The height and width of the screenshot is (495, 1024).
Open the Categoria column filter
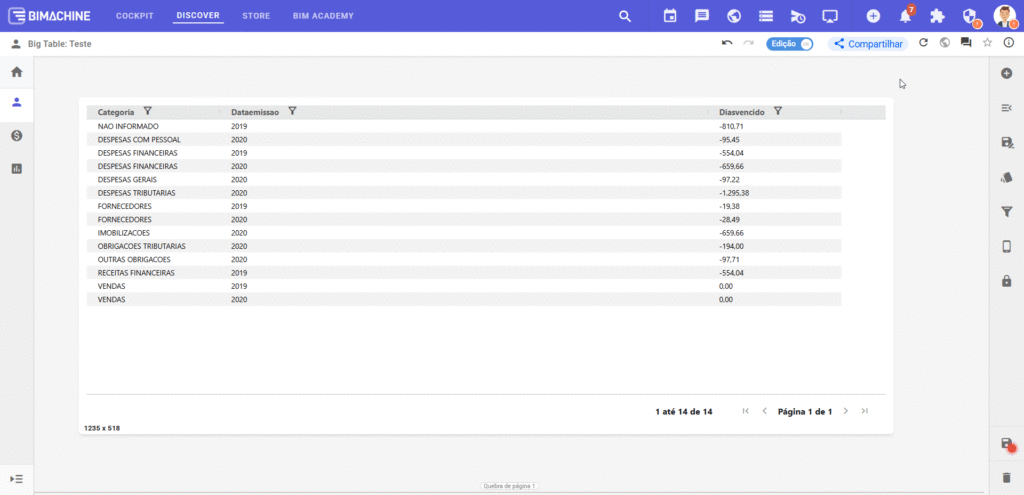click(x=148, y=111)
